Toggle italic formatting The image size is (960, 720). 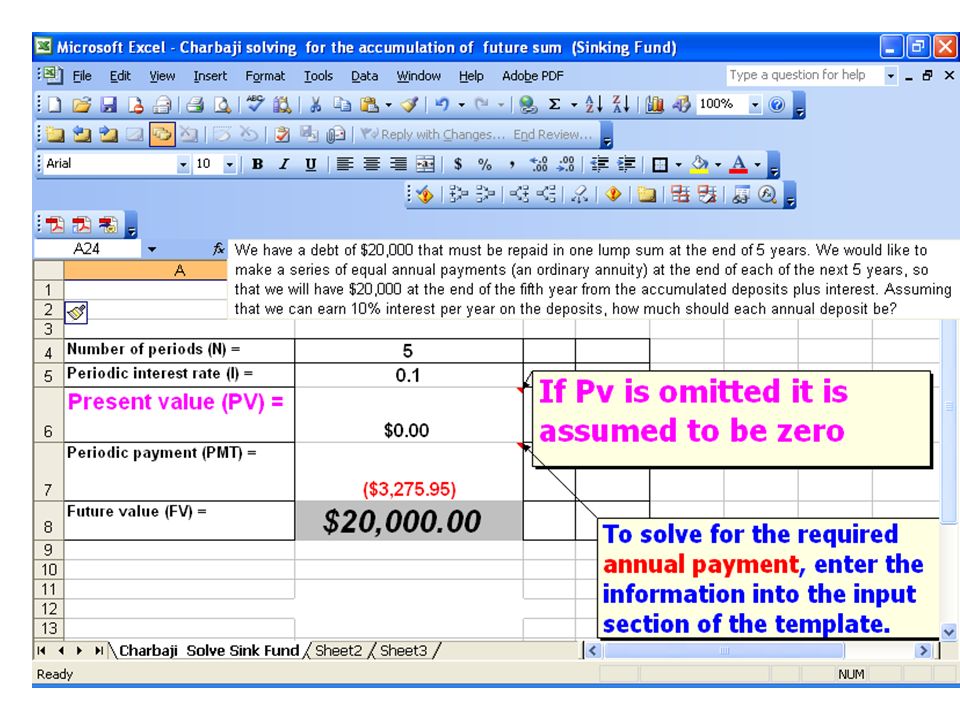pos(284,164)
